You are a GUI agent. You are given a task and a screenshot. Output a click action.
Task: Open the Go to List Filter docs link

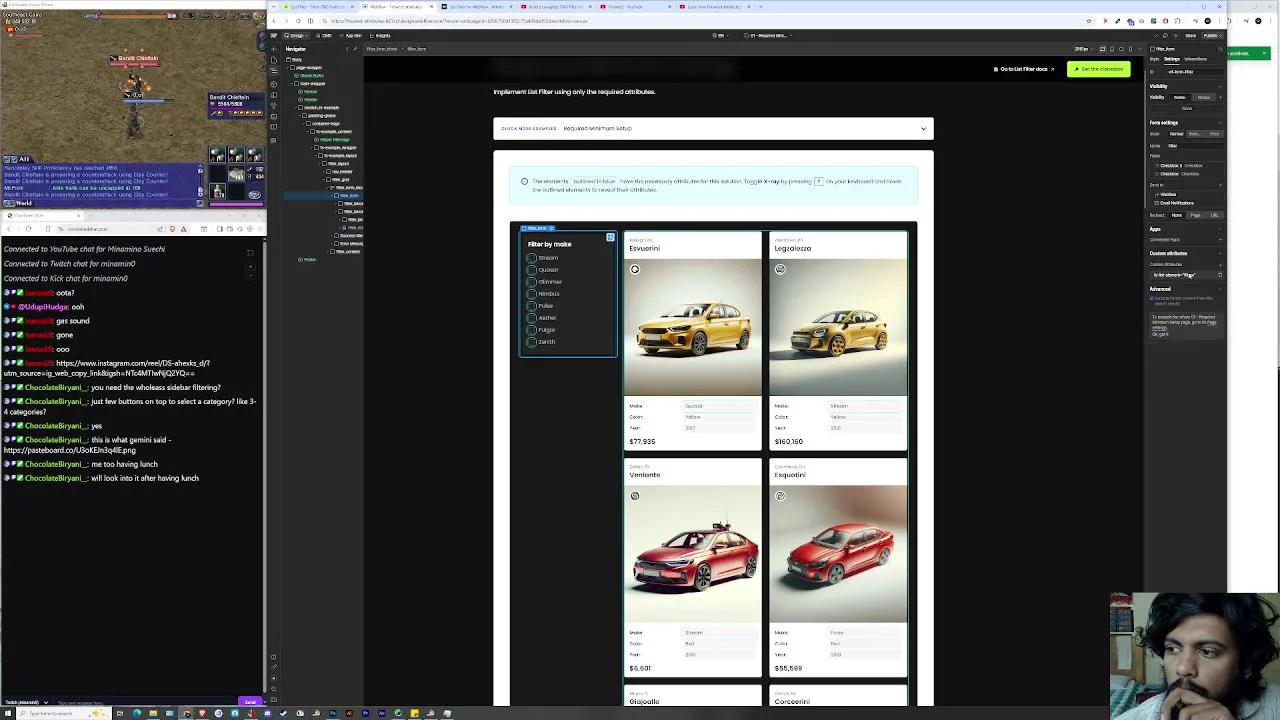point(1024,69)
